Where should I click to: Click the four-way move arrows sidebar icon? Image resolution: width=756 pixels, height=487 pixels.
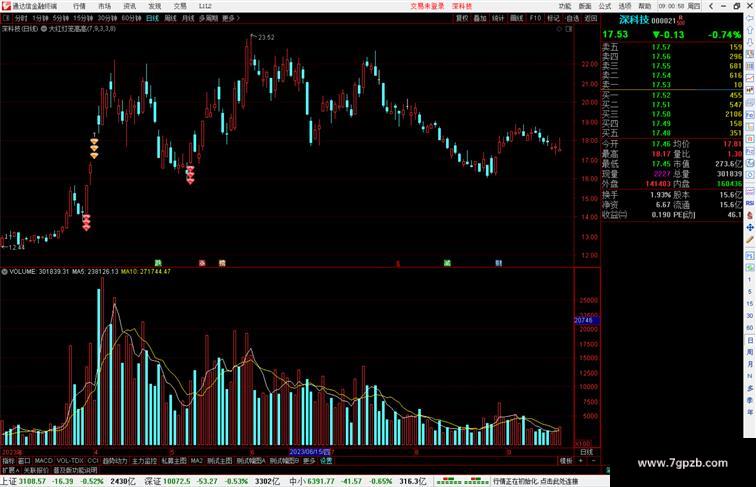pos(750,227)
